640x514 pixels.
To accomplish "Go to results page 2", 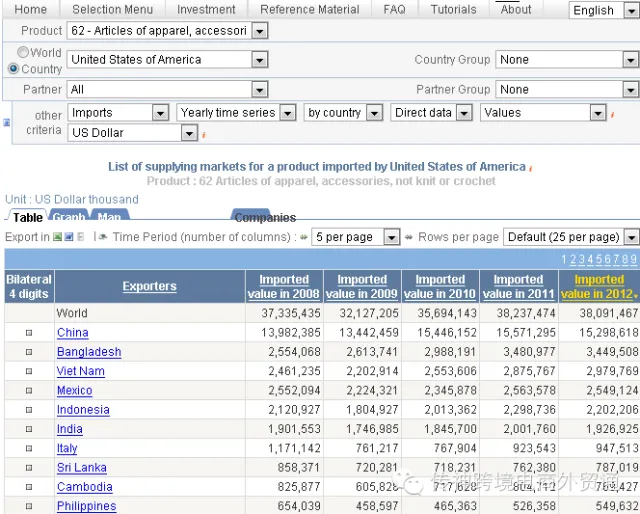I will [573, 260].
